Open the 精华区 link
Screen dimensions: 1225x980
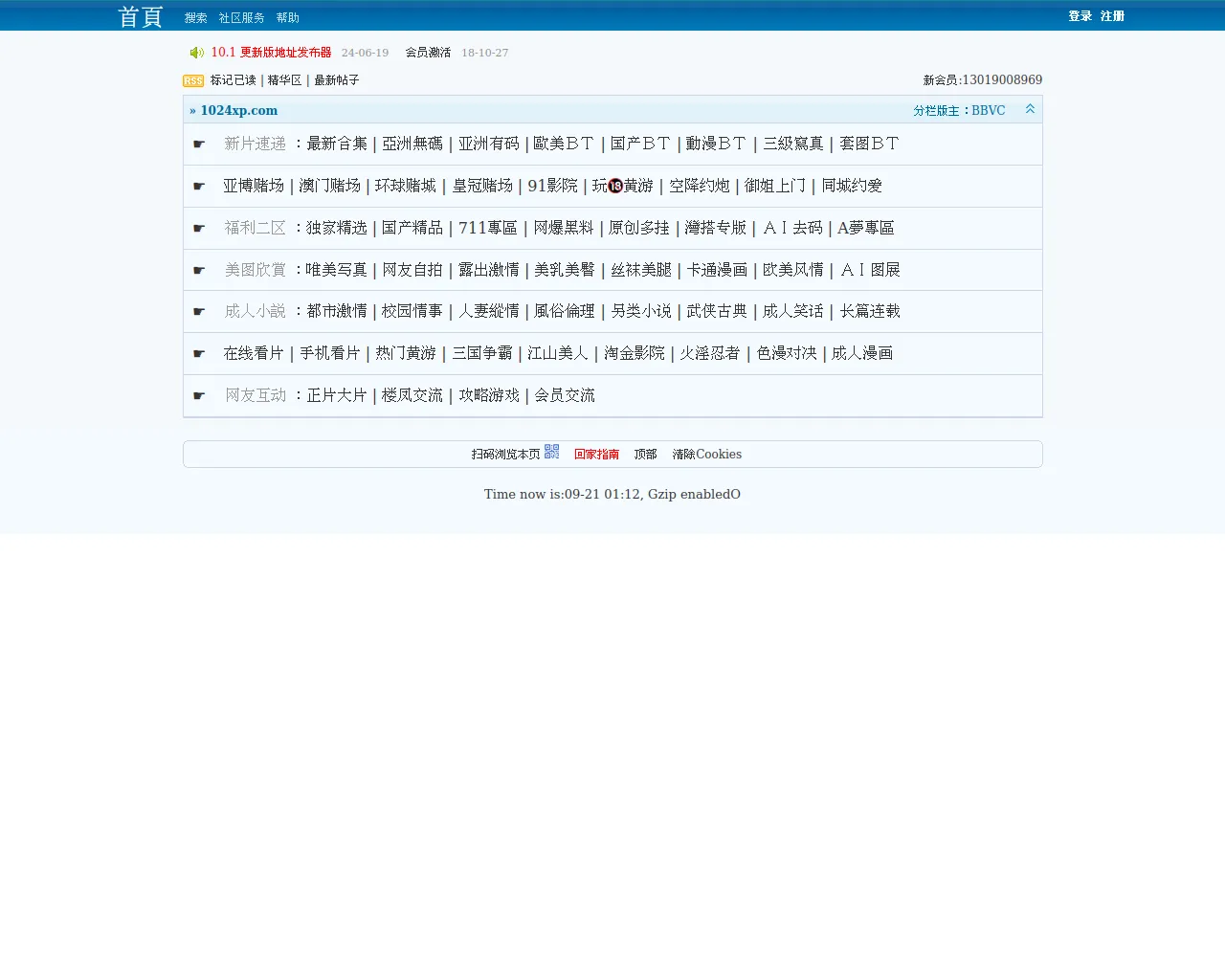point(284,80)
